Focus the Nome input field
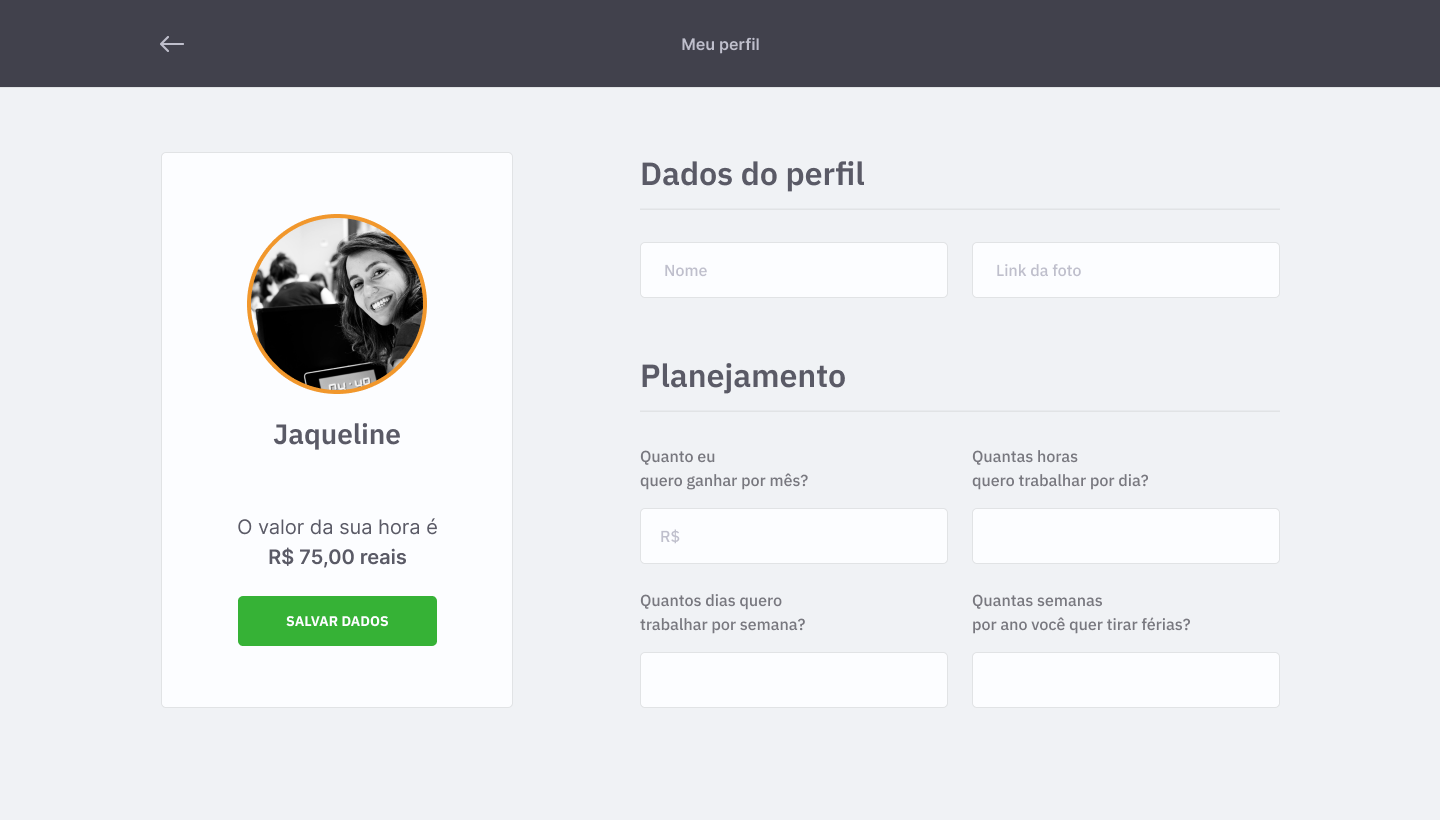Screen dimensions: 1440x820 794,270
